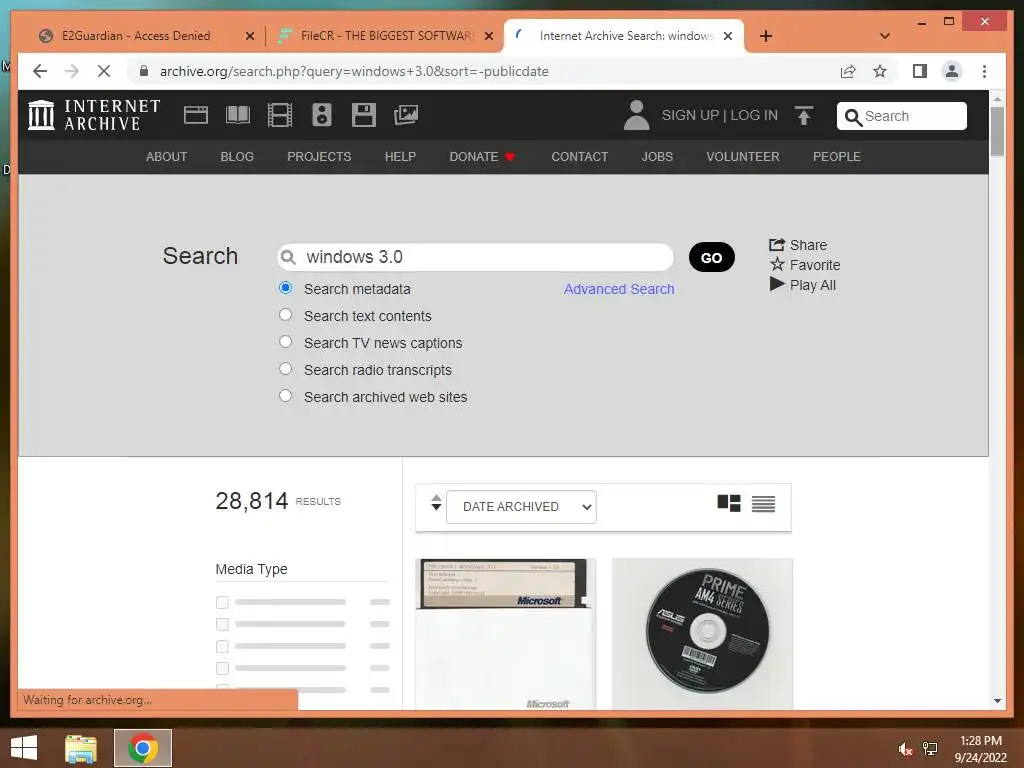
Task: Open the PROJECTS menu item
Action: (319, 157)
